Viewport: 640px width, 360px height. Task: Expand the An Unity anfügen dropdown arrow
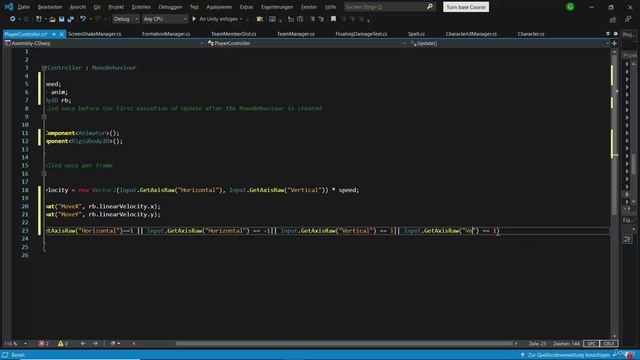click(x=241, y=19)
